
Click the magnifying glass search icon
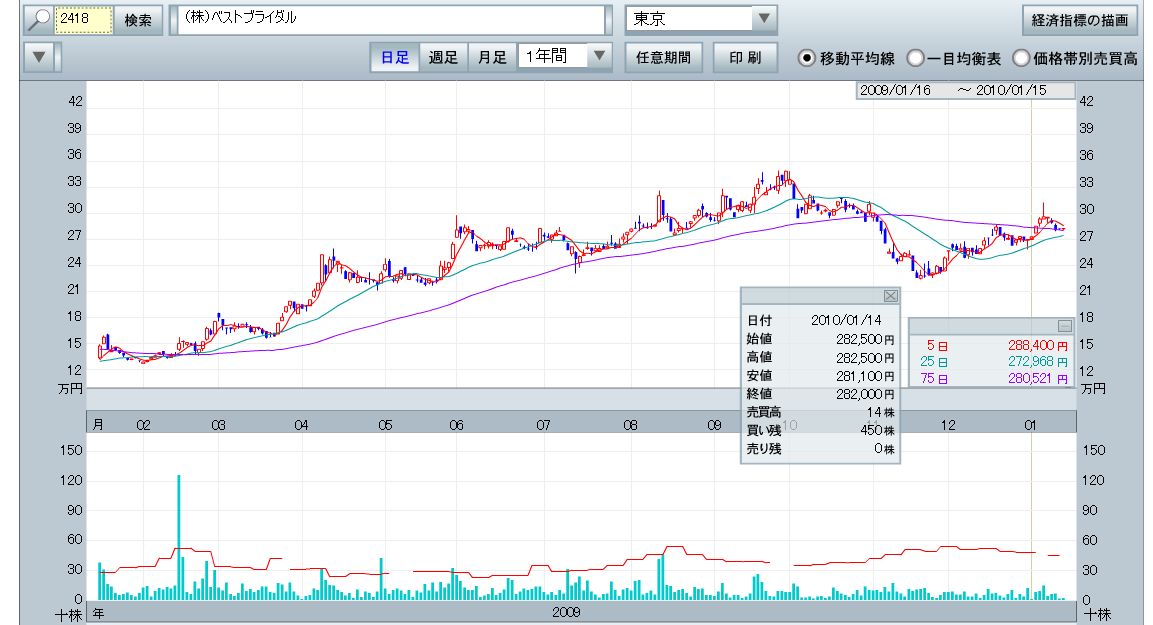pos(39,20)
